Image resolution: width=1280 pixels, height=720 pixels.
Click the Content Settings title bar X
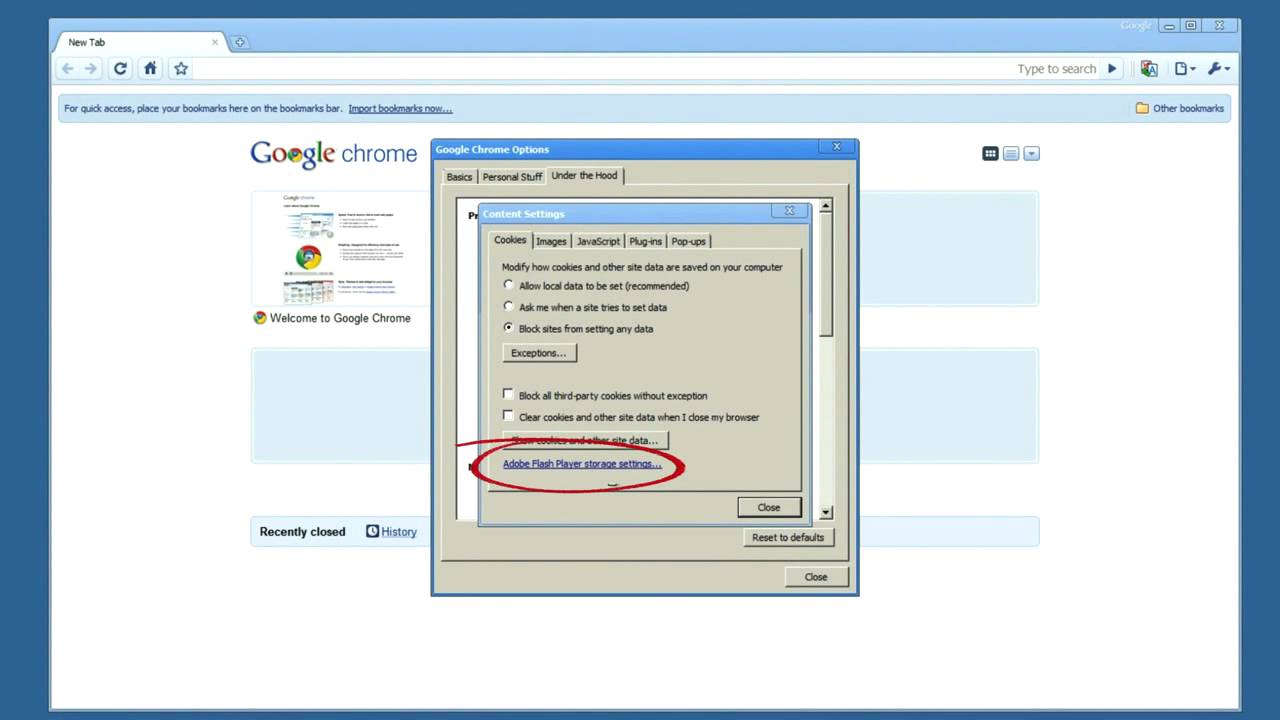click(789, 211)
